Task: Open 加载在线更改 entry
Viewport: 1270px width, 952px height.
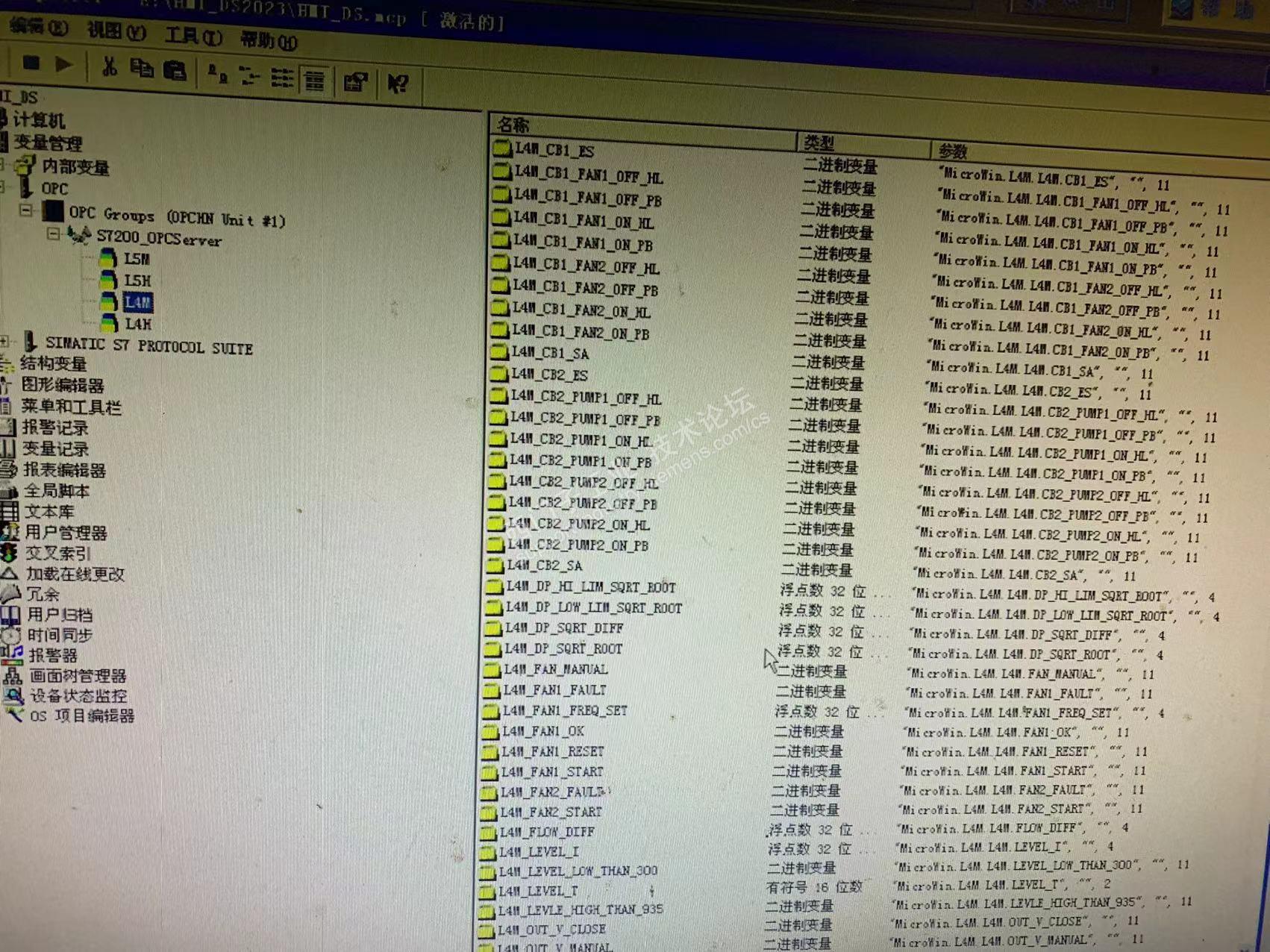Action: 75,574
